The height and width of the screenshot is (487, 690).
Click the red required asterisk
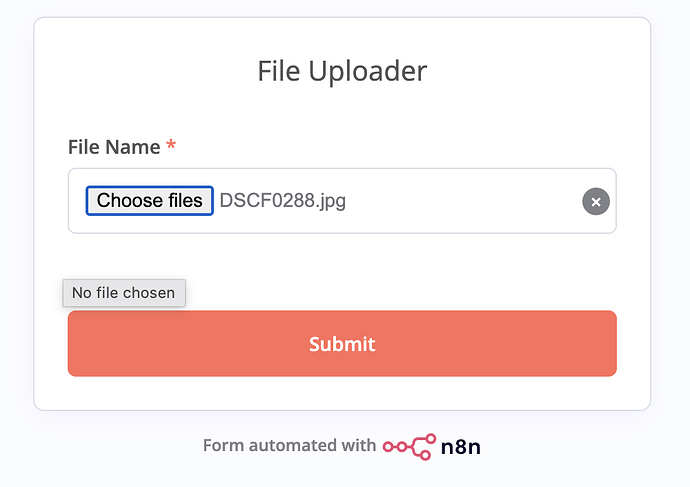point(171,147)
